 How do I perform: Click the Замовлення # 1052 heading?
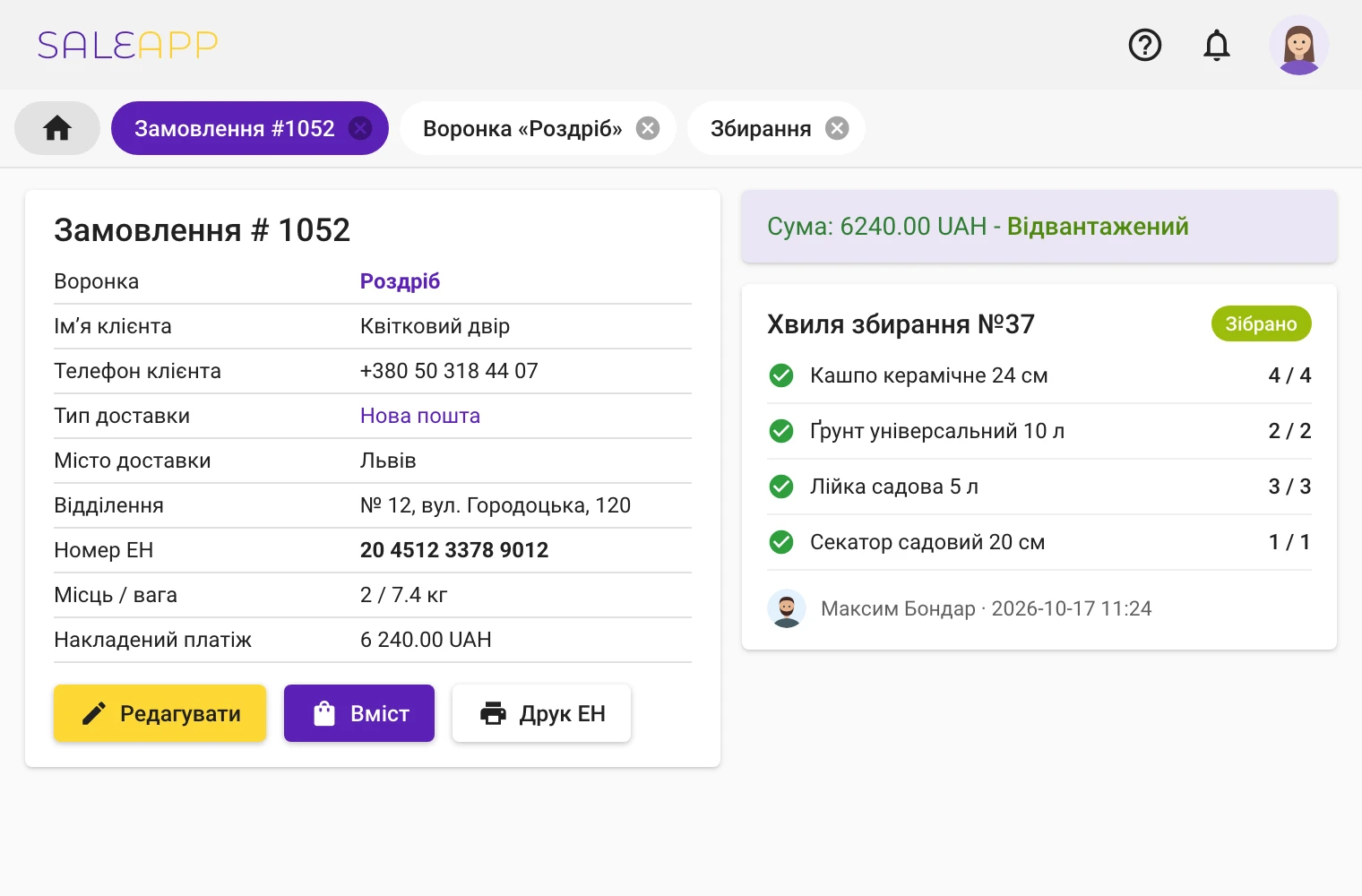click(202, 230)
